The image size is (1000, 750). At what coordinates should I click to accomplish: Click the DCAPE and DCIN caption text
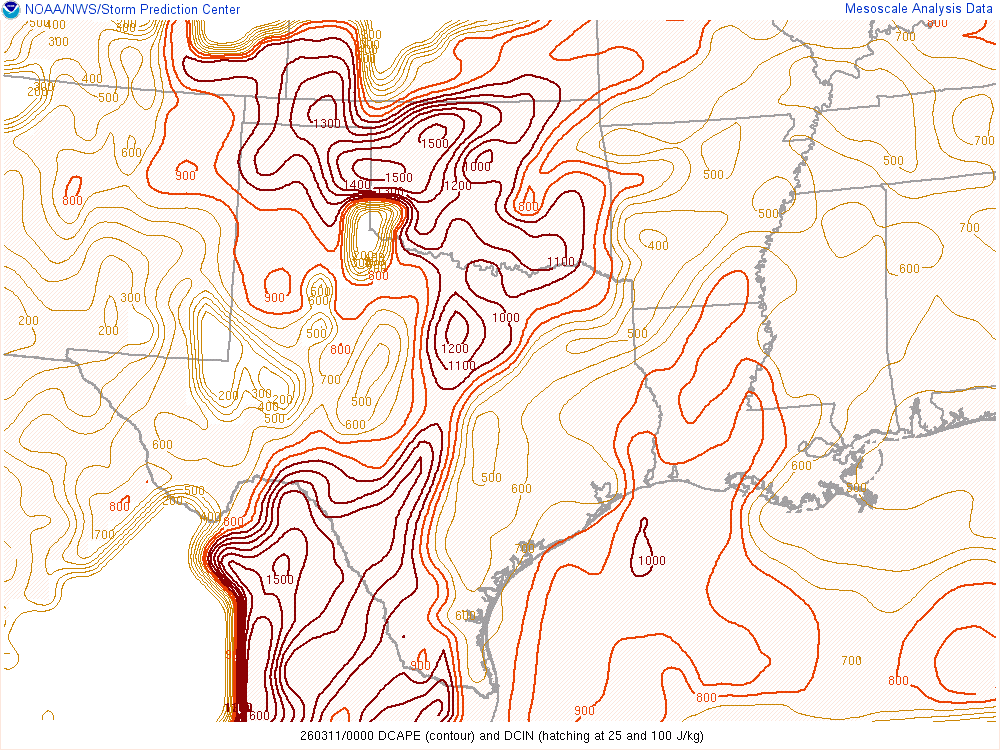(499, 737)
